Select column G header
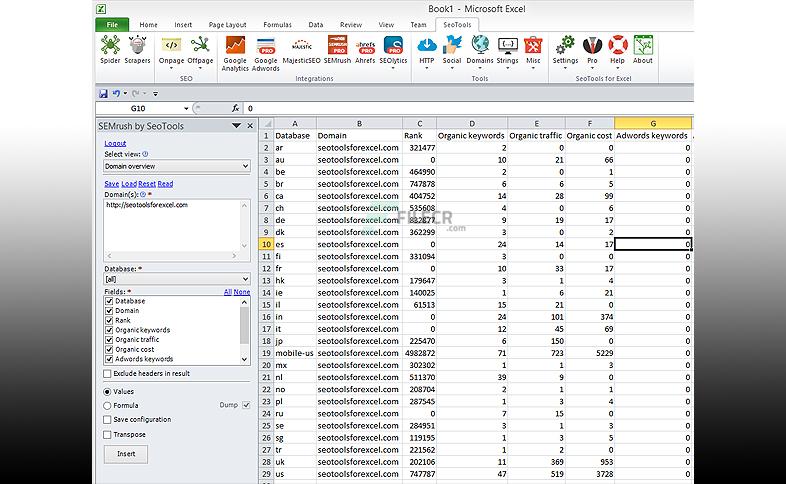The image size is (786, 484). coord(653,123)
